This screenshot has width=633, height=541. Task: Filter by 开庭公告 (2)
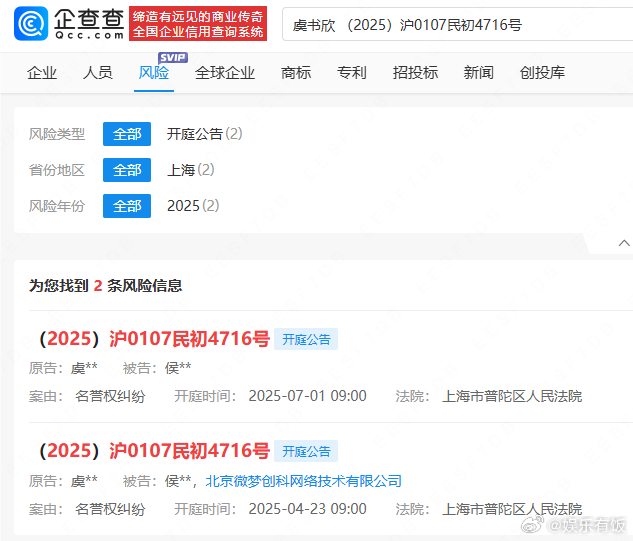coord(205,134)
